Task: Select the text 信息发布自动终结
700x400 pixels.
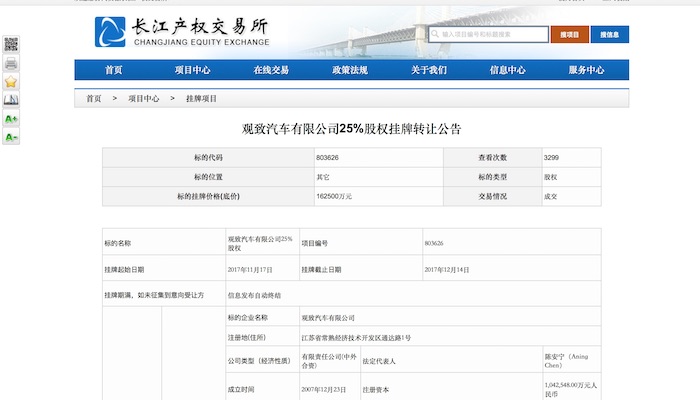Action: tap(254, 296)
